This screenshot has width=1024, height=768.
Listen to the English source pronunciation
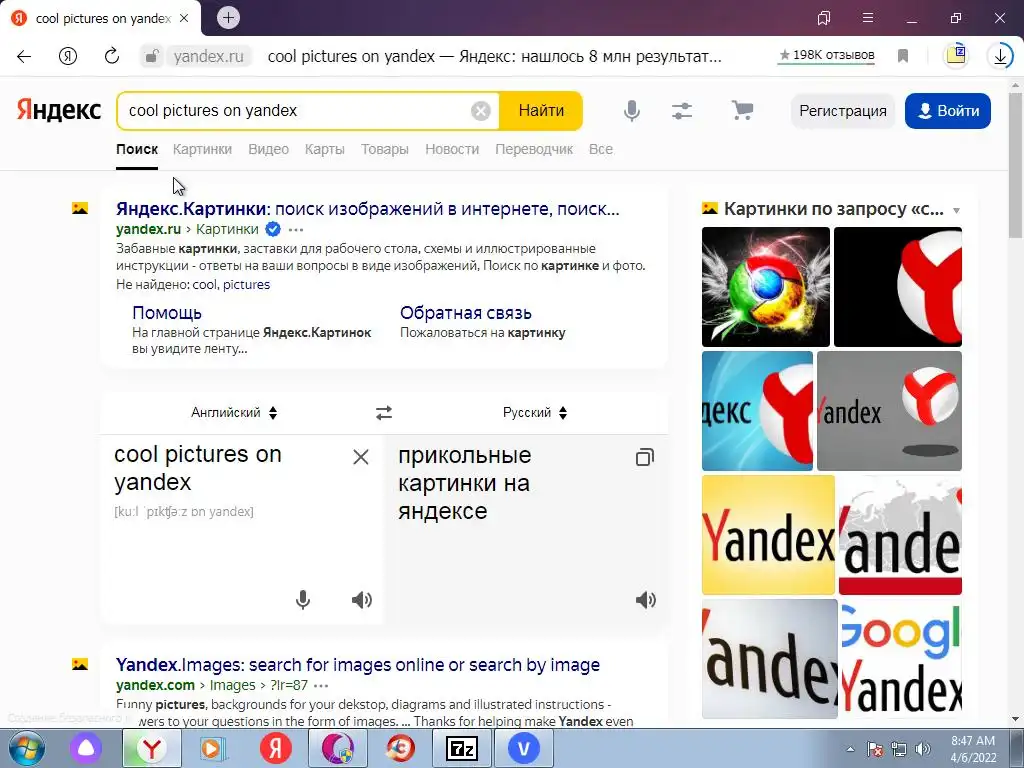pyautogui.click(x=362, y=600)
